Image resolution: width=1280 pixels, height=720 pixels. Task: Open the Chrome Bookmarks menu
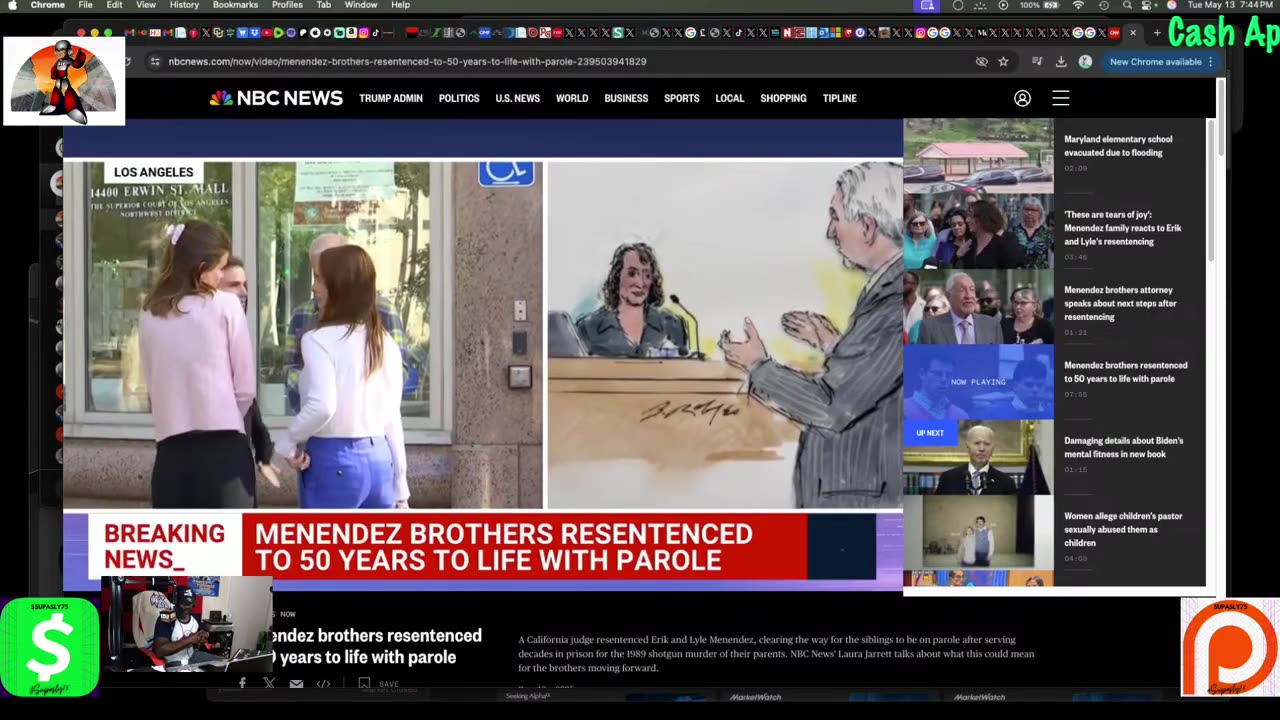tap(235, 5)
